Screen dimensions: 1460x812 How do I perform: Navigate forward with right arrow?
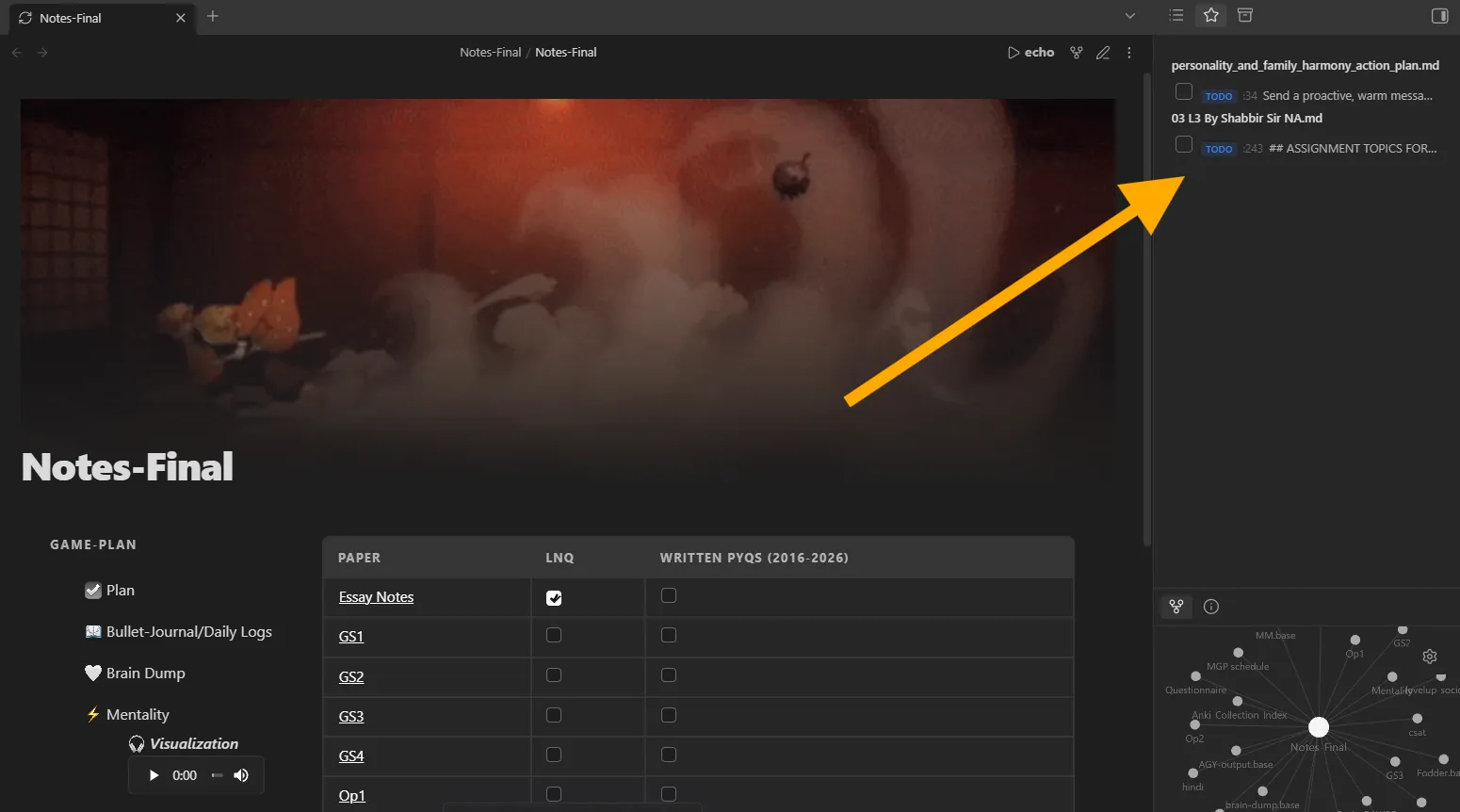[42, 53]
